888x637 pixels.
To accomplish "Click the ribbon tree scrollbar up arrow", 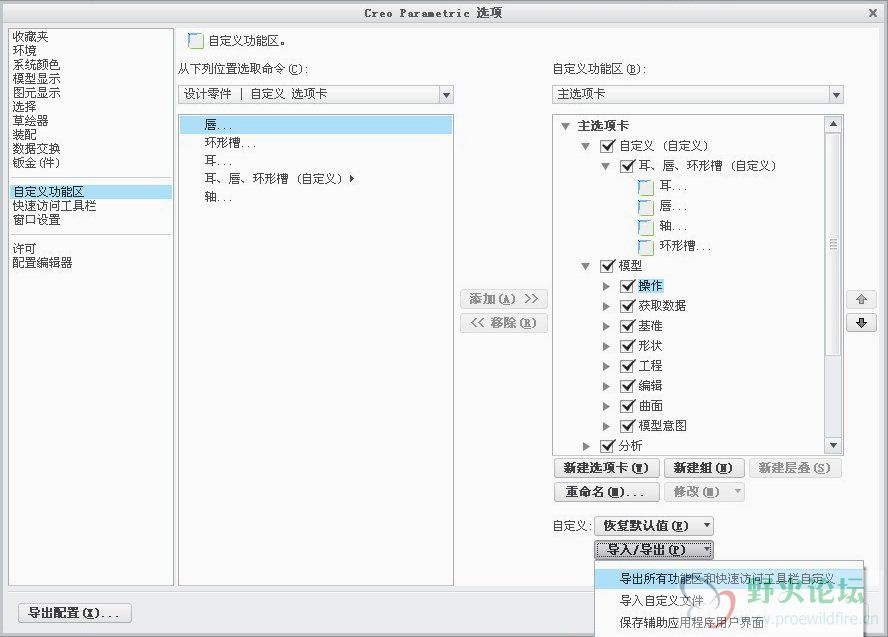I will click(833, 124).
